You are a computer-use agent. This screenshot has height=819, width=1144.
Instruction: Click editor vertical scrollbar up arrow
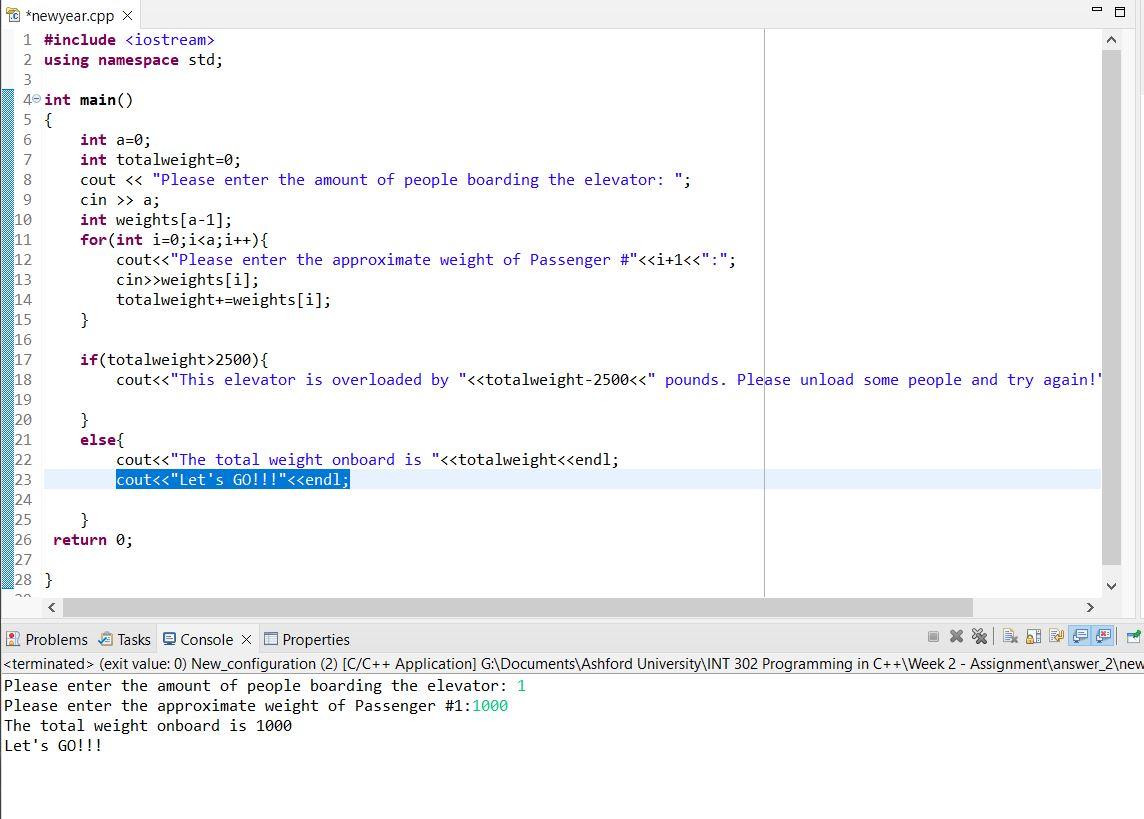coord(1111,39)
